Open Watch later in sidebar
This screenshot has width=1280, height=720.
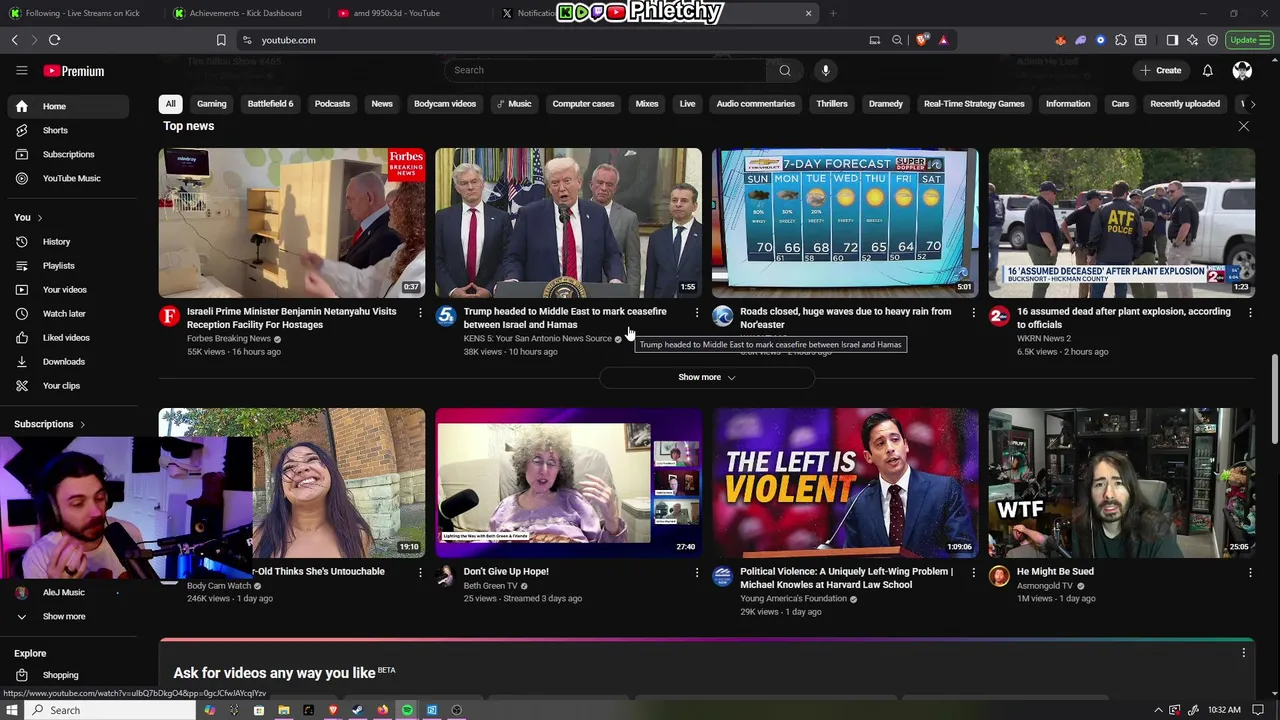pyautogui.click(x=68, y=313)
